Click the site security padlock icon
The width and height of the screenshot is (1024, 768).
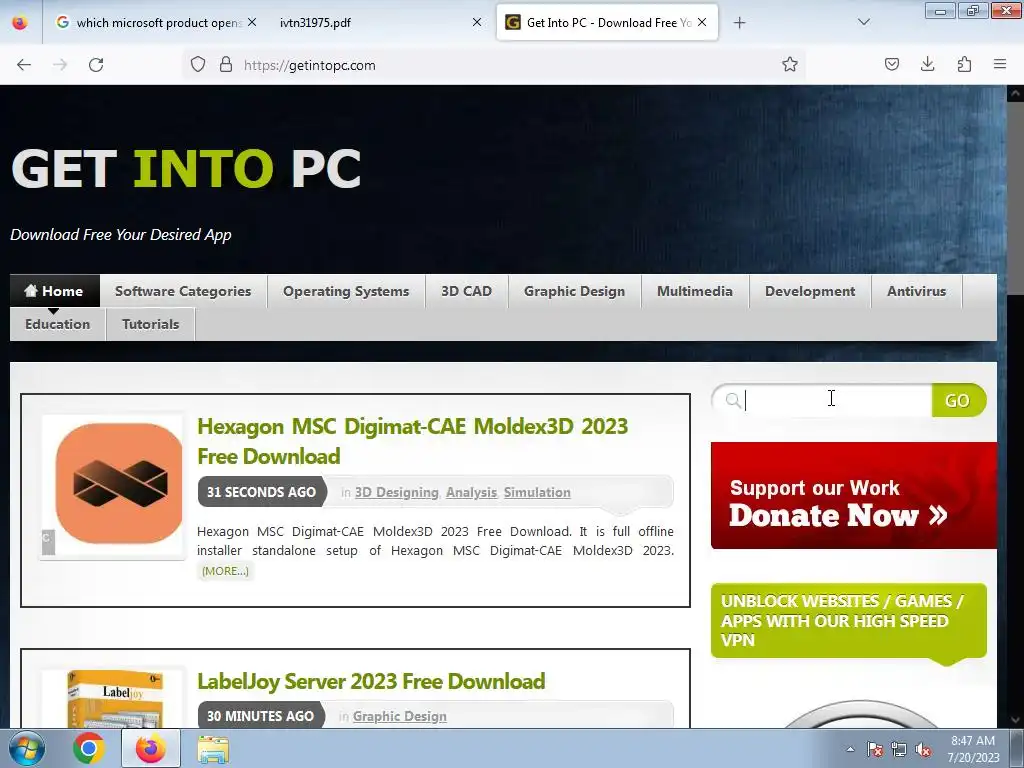pos(226,65)
